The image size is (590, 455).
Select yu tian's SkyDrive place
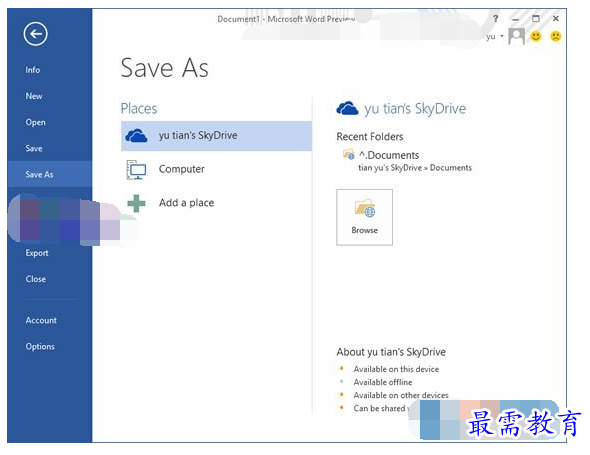216,136
